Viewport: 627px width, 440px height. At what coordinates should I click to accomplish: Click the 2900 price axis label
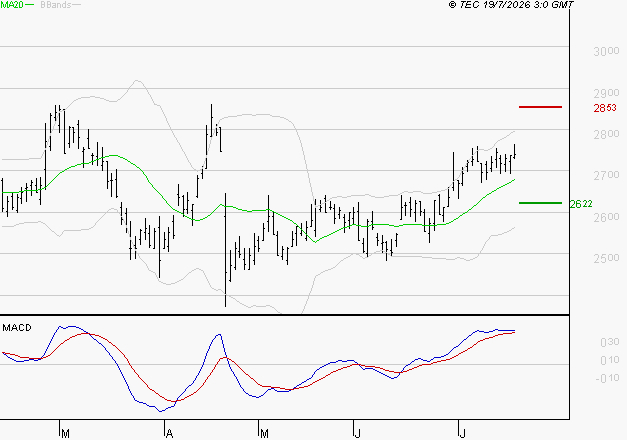[606, 93]
